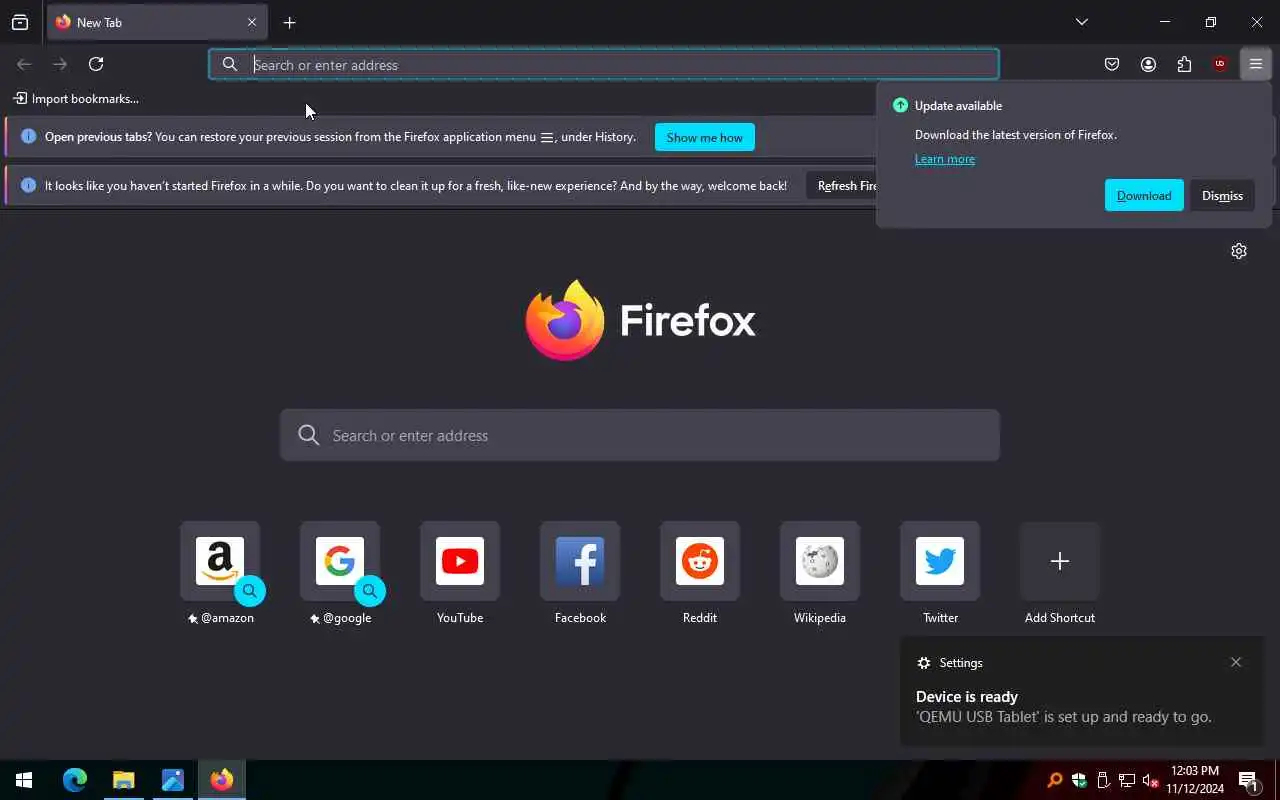Viewport: 1280px width, 800px height.
Task: Open Windows Security tray icon
Action: click(x=1079, y=780)
